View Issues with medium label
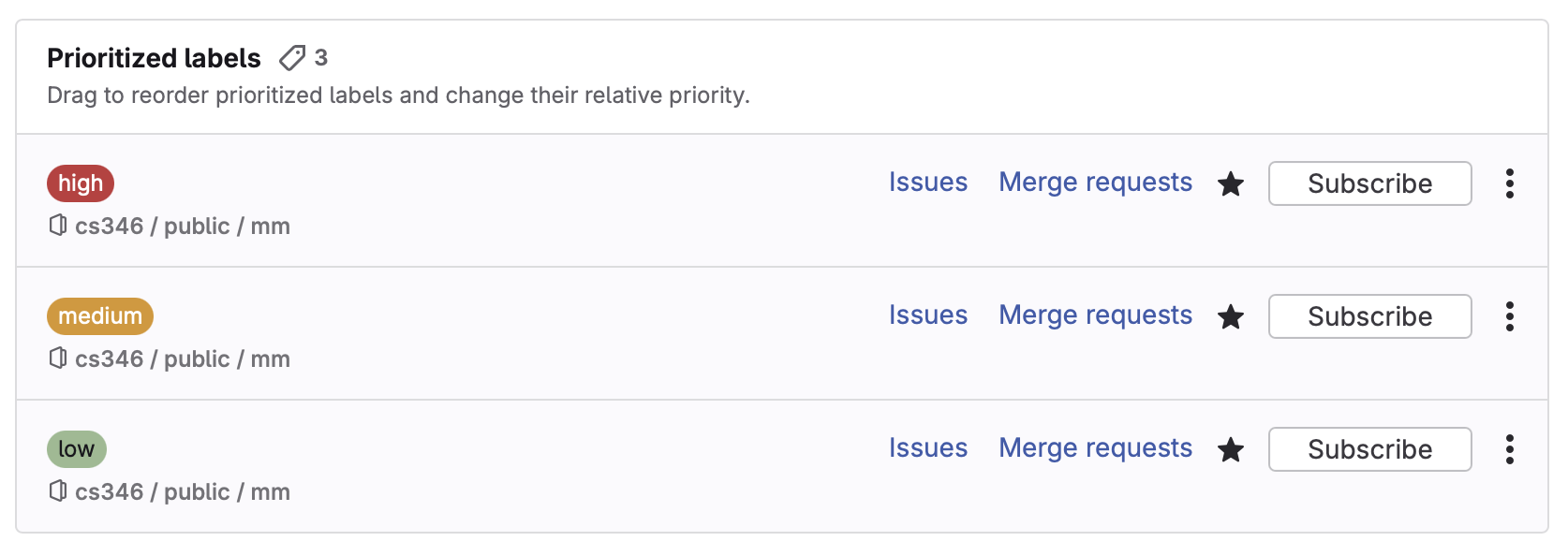Viewport: 1568px width, 556px height. tap(927, 315)
